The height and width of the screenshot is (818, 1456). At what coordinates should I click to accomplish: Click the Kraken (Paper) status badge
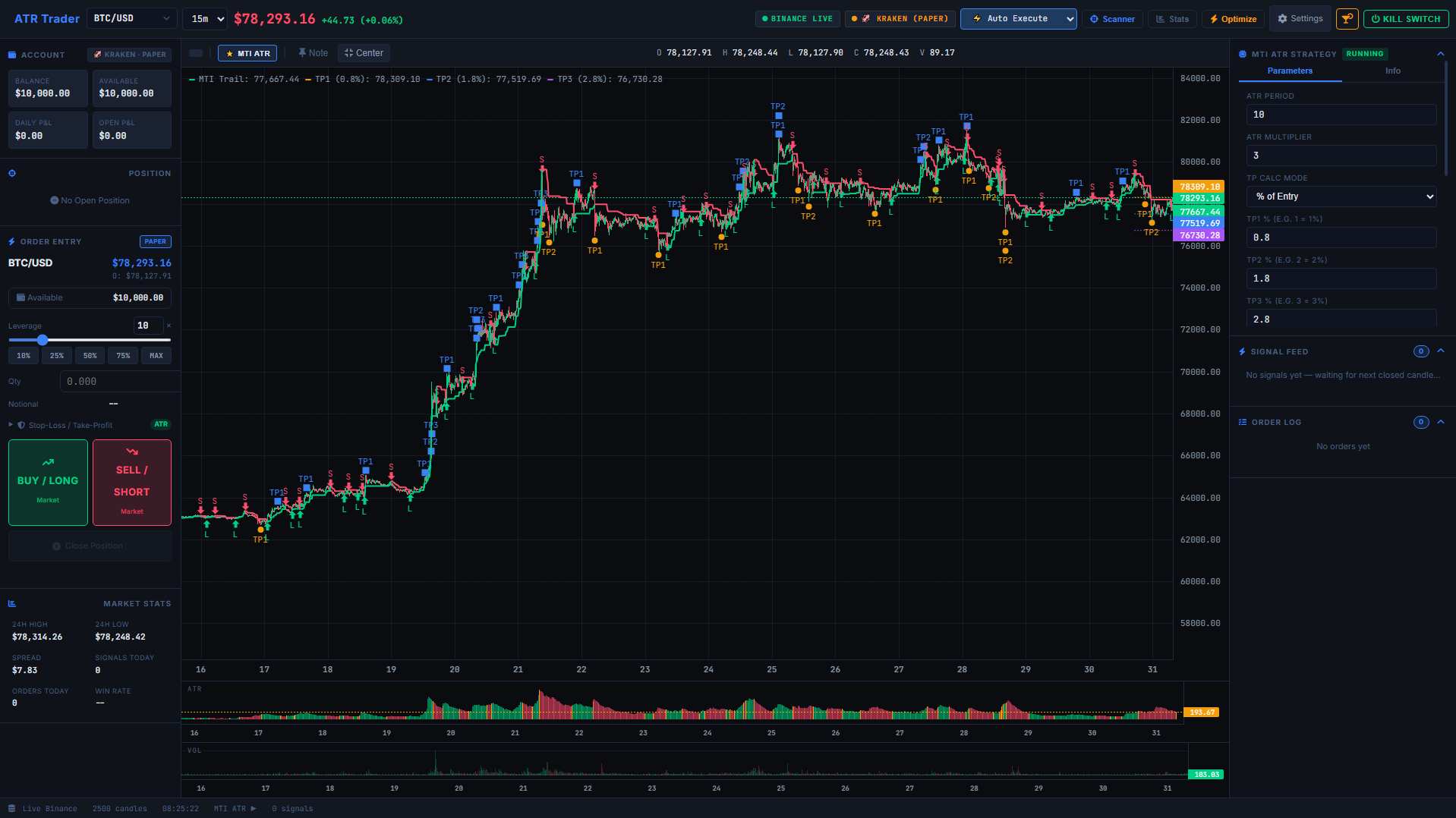(x=900, y=19)
